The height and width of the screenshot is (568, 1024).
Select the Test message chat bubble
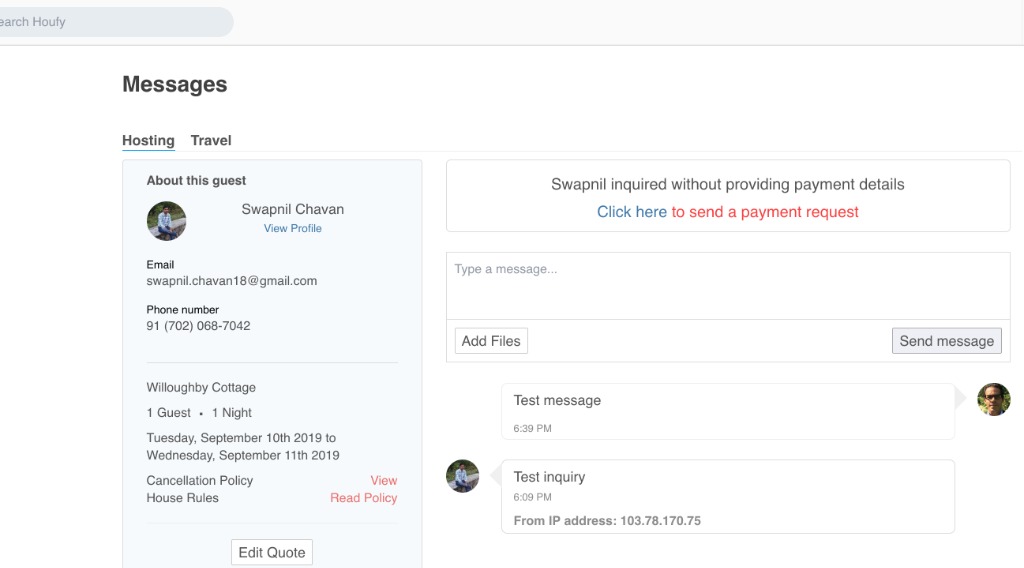click(x=727, y=411)
